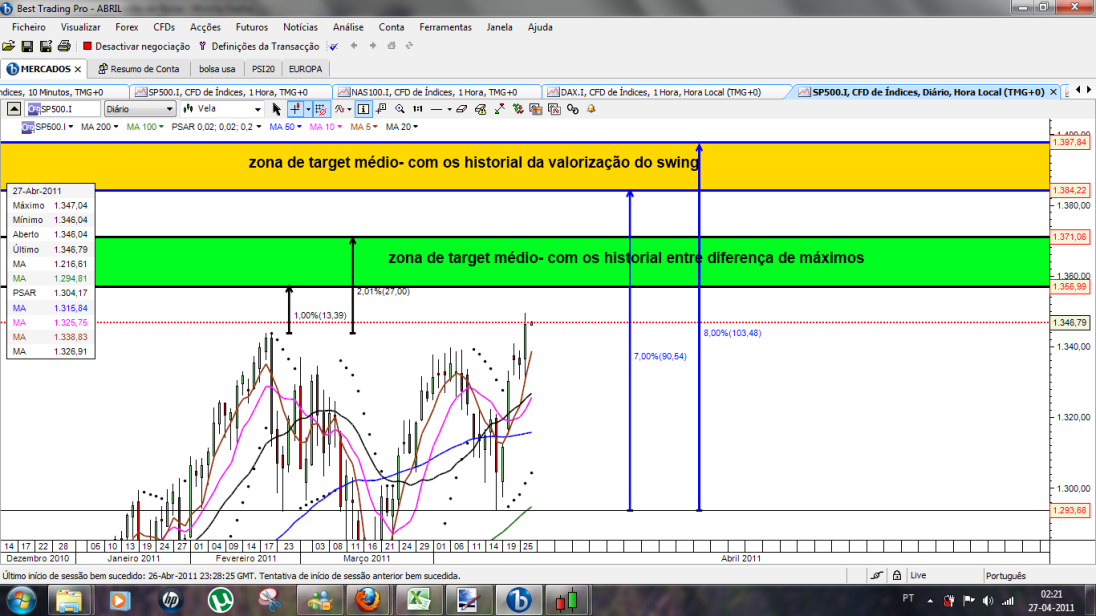Expand the Vela chart type dropdown
This screenshot has width=1096, height=616.
pos(221,109)
